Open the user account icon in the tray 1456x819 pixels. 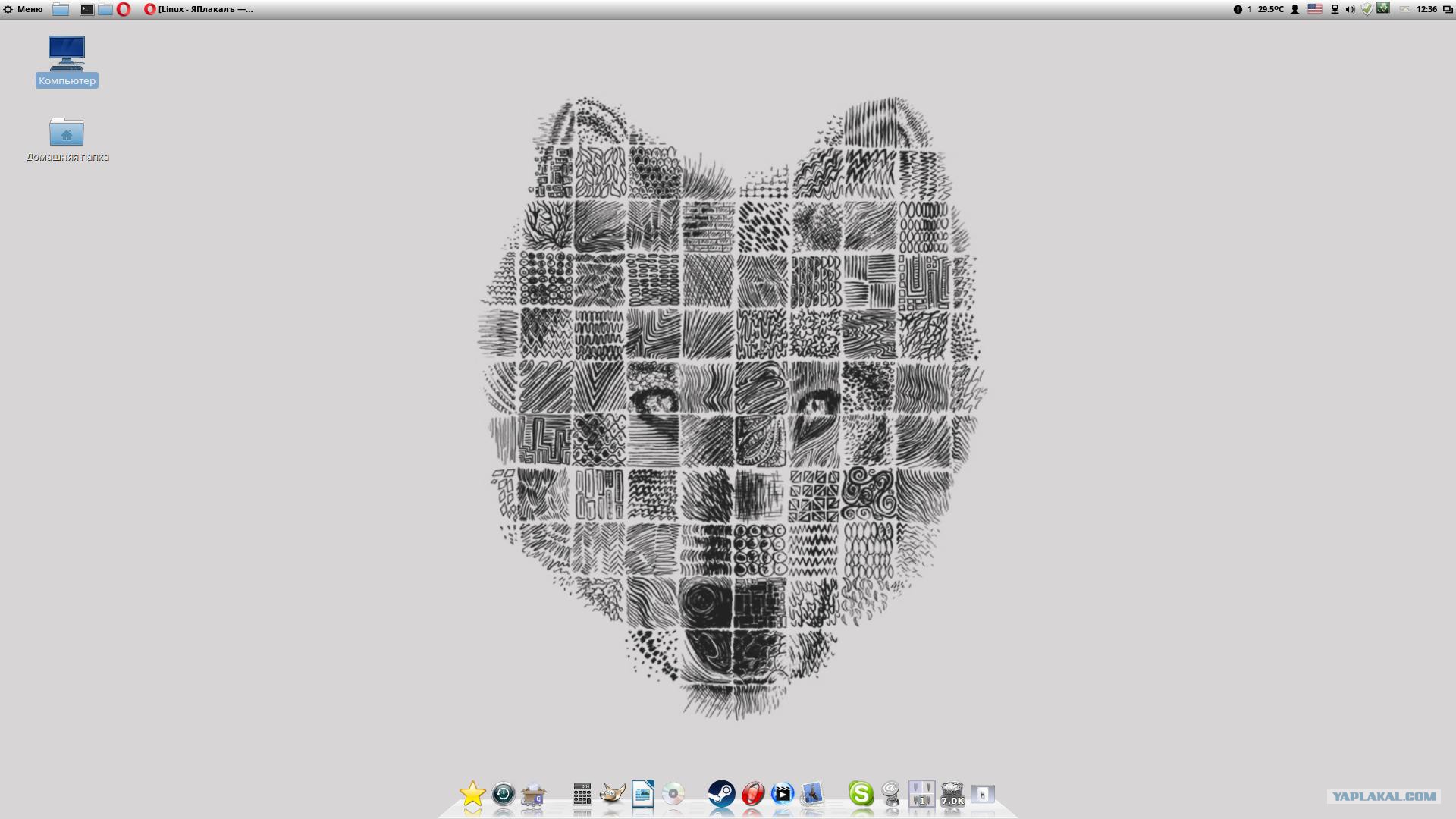click(x=1295, y=9)
